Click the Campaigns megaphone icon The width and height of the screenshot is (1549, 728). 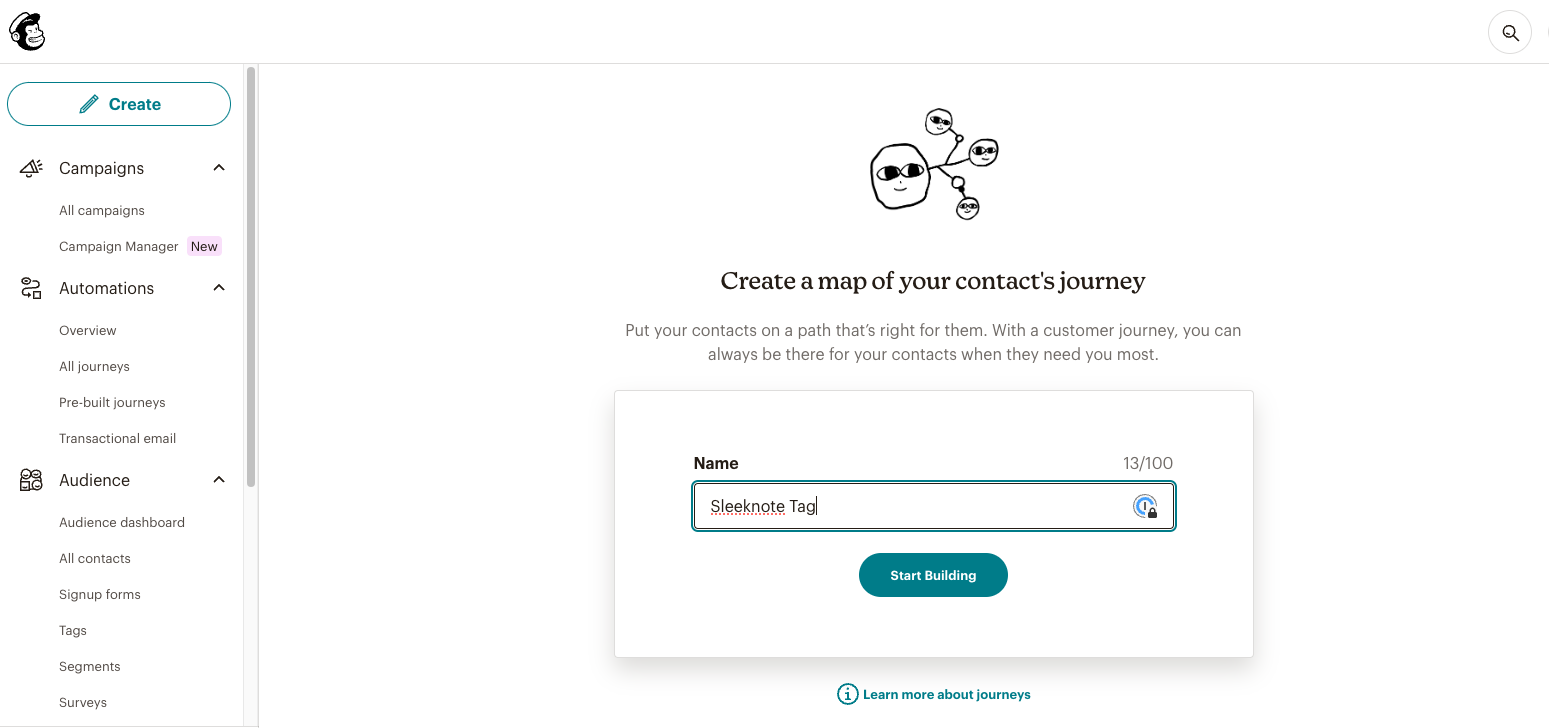[31, 168]
